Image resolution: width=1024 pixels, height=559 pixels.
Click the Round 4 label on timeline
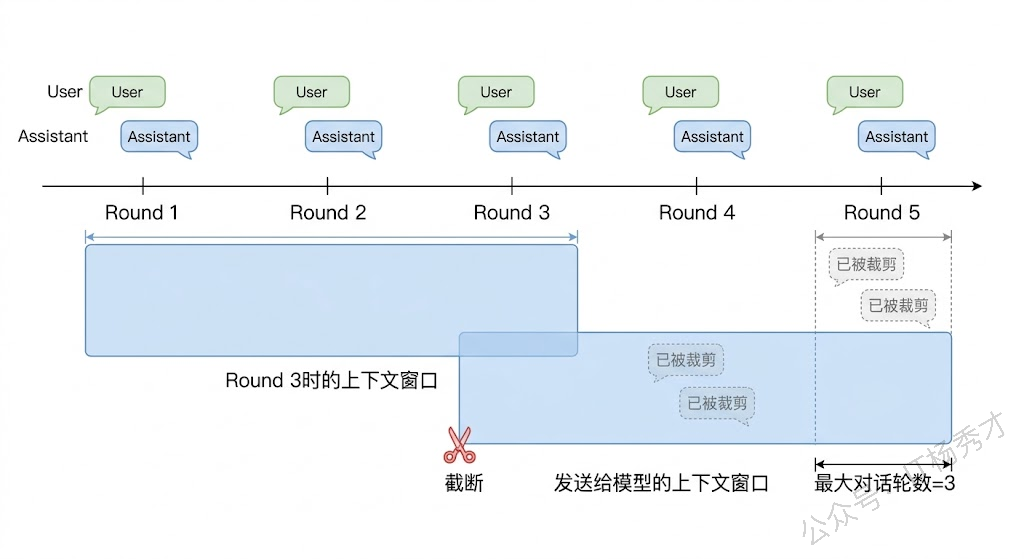coord(696,213)
